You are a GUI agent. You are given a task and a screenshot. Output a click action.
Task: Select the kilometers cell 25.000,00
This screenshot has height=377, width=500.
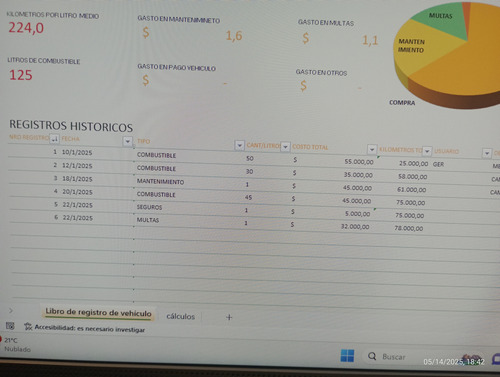[413, 164]
